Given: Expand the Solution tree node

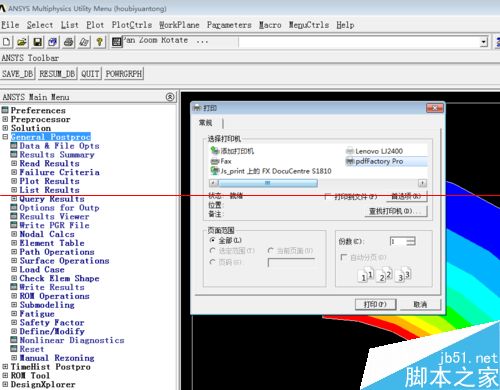Looking at the screenshot, I should coord(5,128).
